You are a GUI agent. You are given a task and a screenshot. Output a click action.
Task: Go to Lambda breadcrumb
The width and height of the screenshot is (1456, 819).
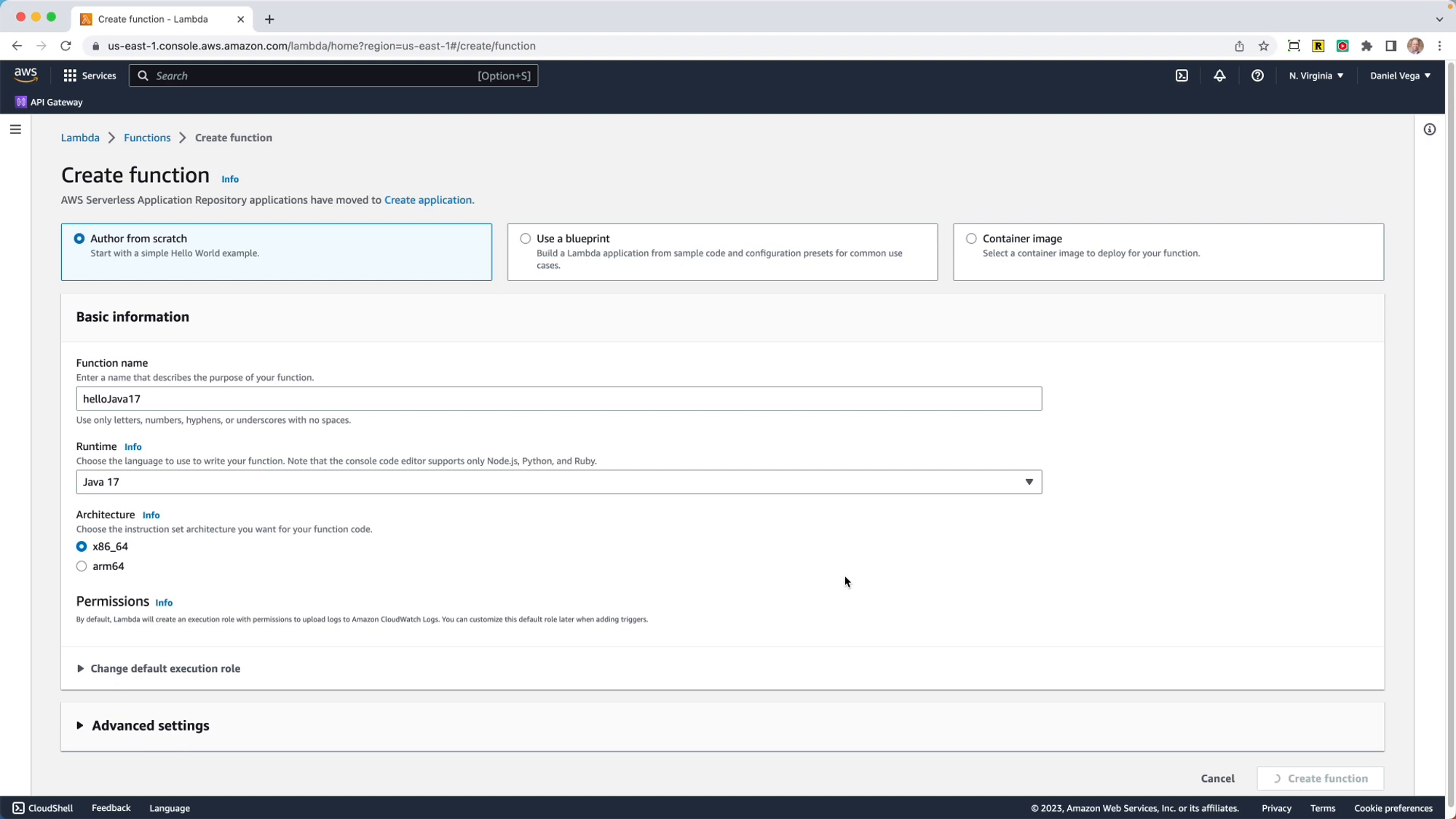[80, 138]
